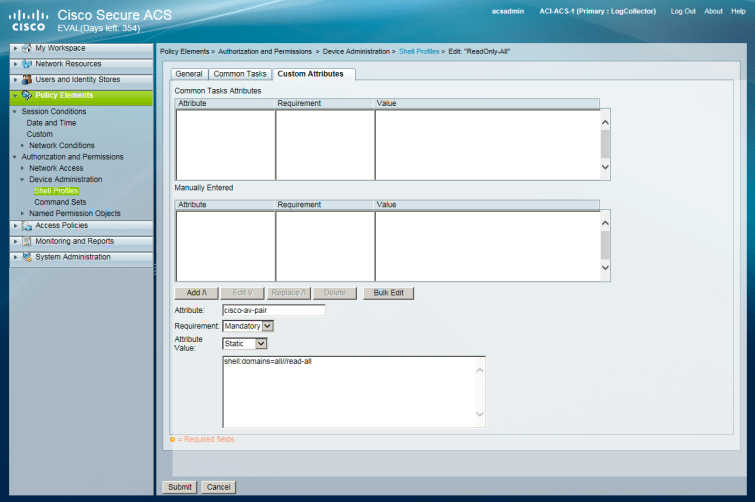Image resolution: width=755 pixels, height=502 pixels.
Task: Click the Cisco logo
Action: tap(27, 18)
